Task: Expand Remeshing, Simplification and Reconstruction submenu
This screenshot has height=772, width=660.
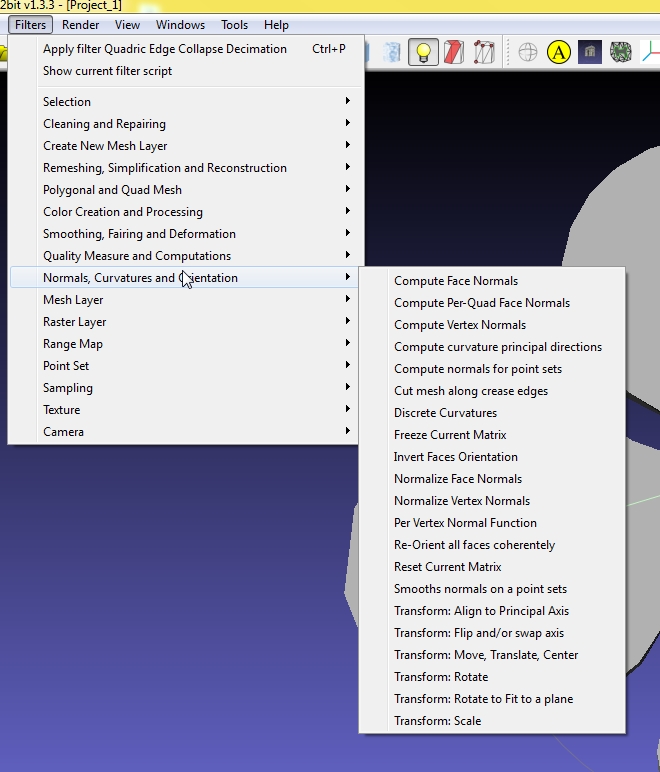Action: click(187, 168)
